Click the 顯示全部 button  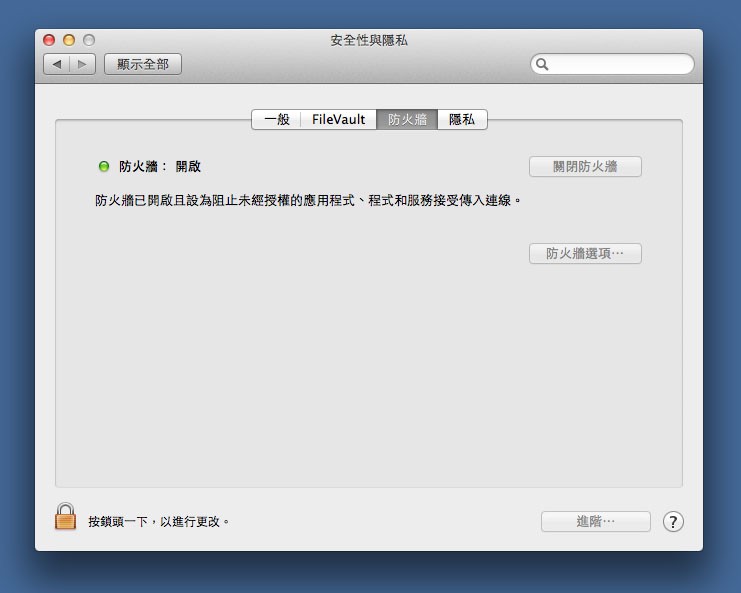tap(143, 64)
